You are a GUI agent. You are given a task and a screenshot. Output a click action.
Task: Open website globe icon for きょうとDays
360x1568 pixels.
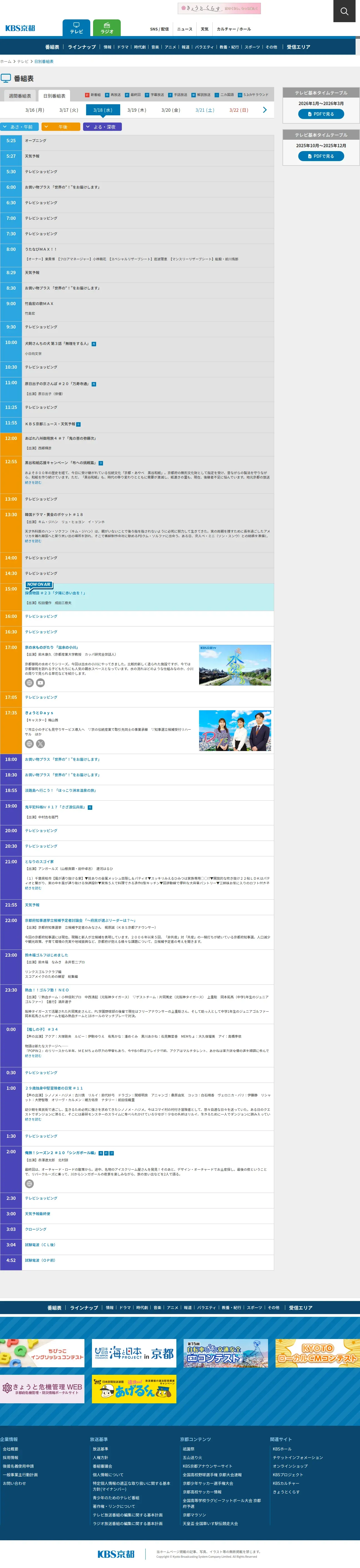tap(29, 744)
